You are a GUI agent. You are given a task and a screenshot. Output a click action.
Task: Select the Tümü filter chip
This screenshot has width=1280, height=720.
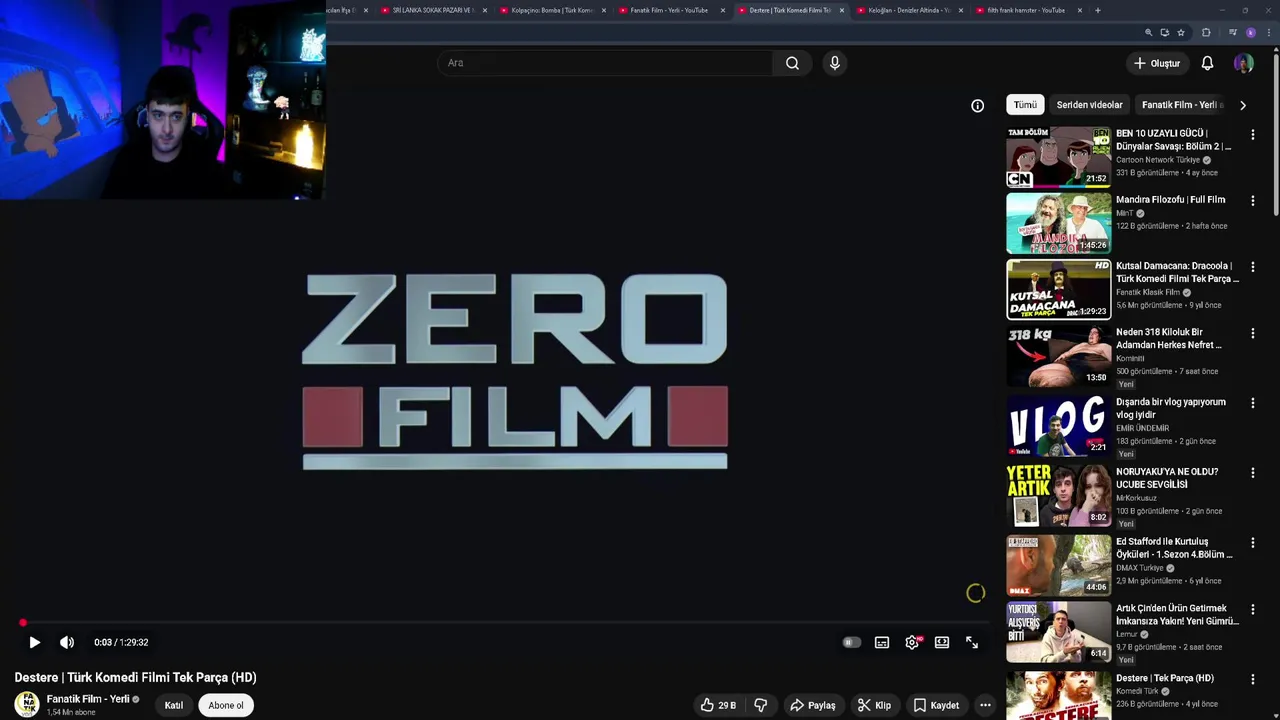1025,105
